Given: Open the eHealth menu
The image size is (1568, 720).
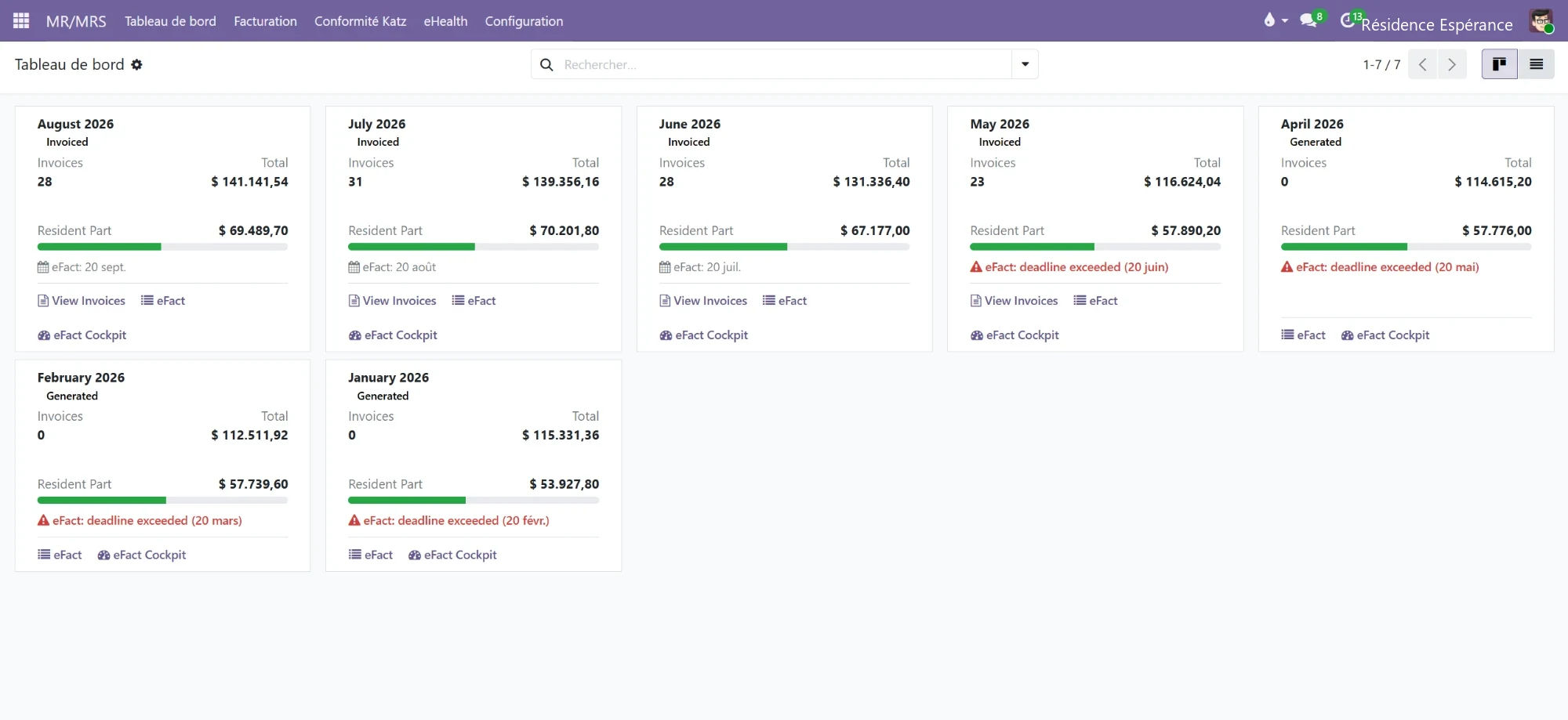Looking at the screenshot, I should (x=445, y=21).
